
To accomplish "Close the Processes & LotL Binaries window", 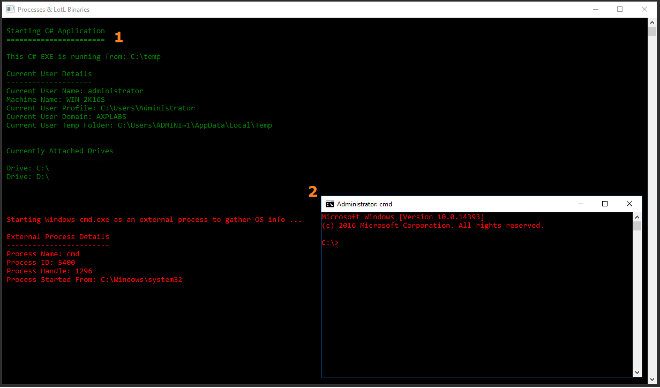I will point(644,9).
